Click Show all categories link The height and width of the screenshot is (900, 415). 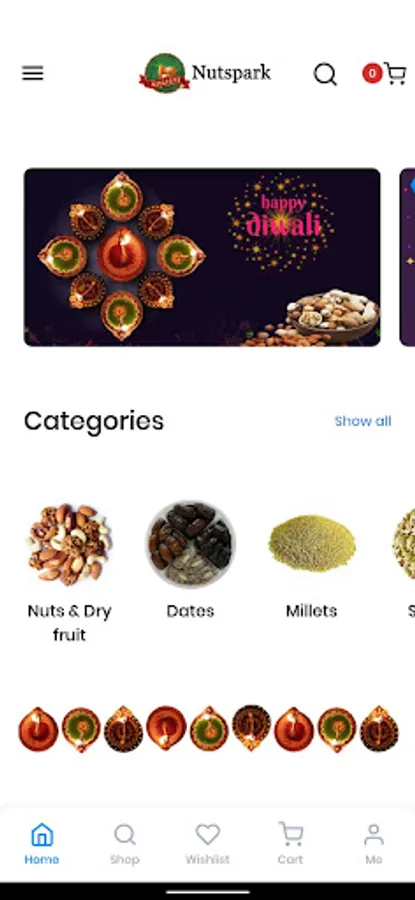(363, 421)
